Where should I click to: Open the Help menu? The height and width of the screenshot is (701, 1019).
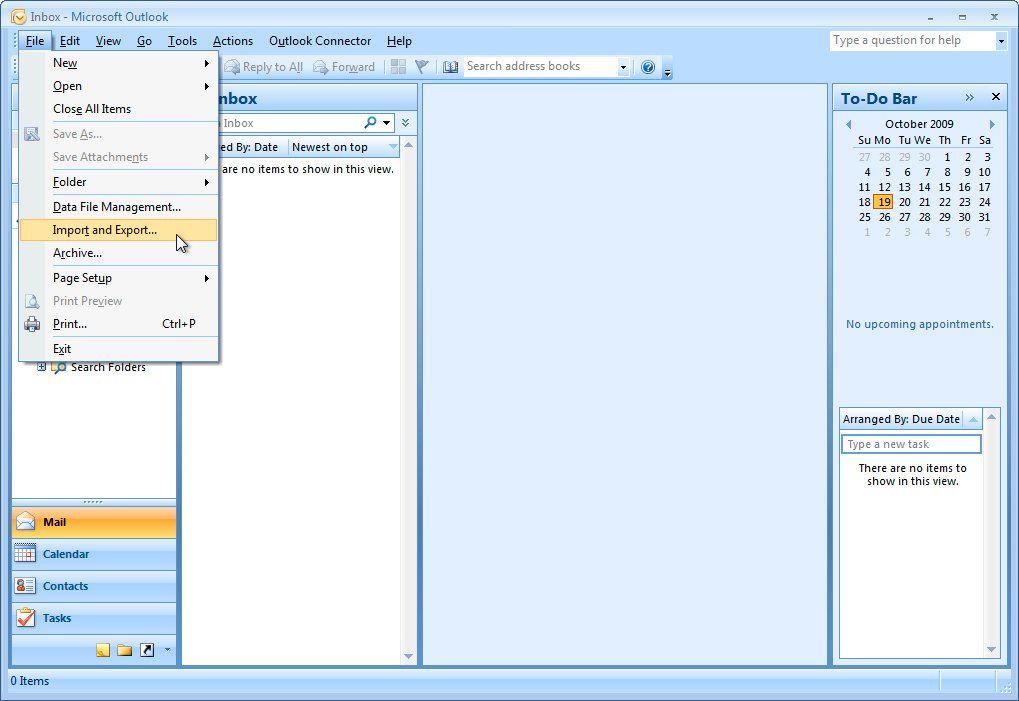click(399, 41)
